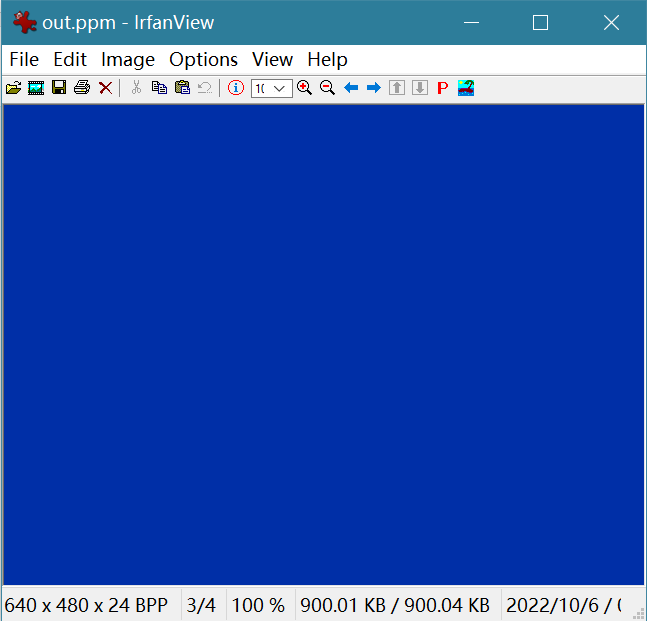
Task: Expand the zoom percentage dropdown
Action: click(280, 88)
